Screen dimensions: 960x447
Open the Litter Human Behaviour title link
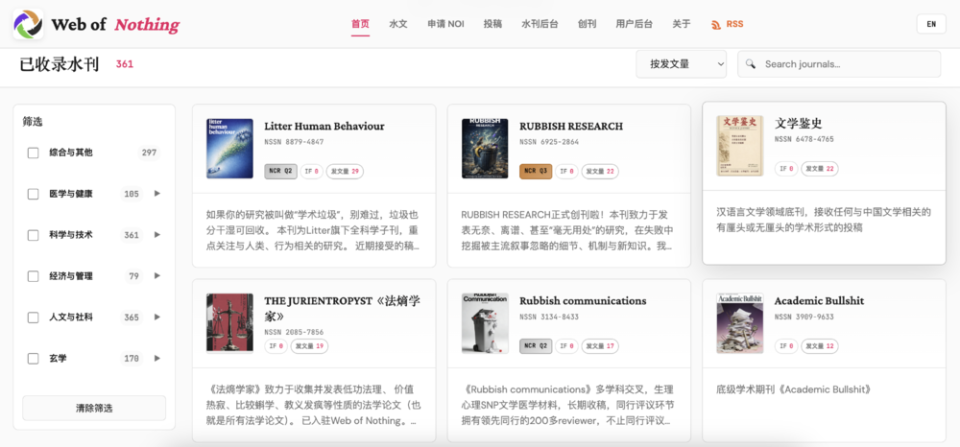324,126
